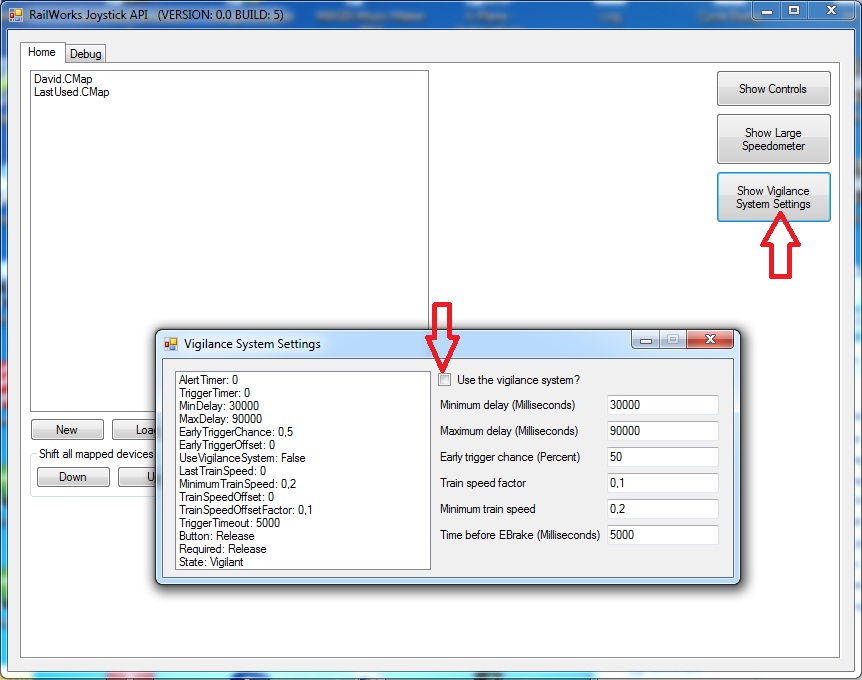Viewport: 862px width, 680px height.
Task: Close the Vigilance System Settings window
Action: click(710, 339)
